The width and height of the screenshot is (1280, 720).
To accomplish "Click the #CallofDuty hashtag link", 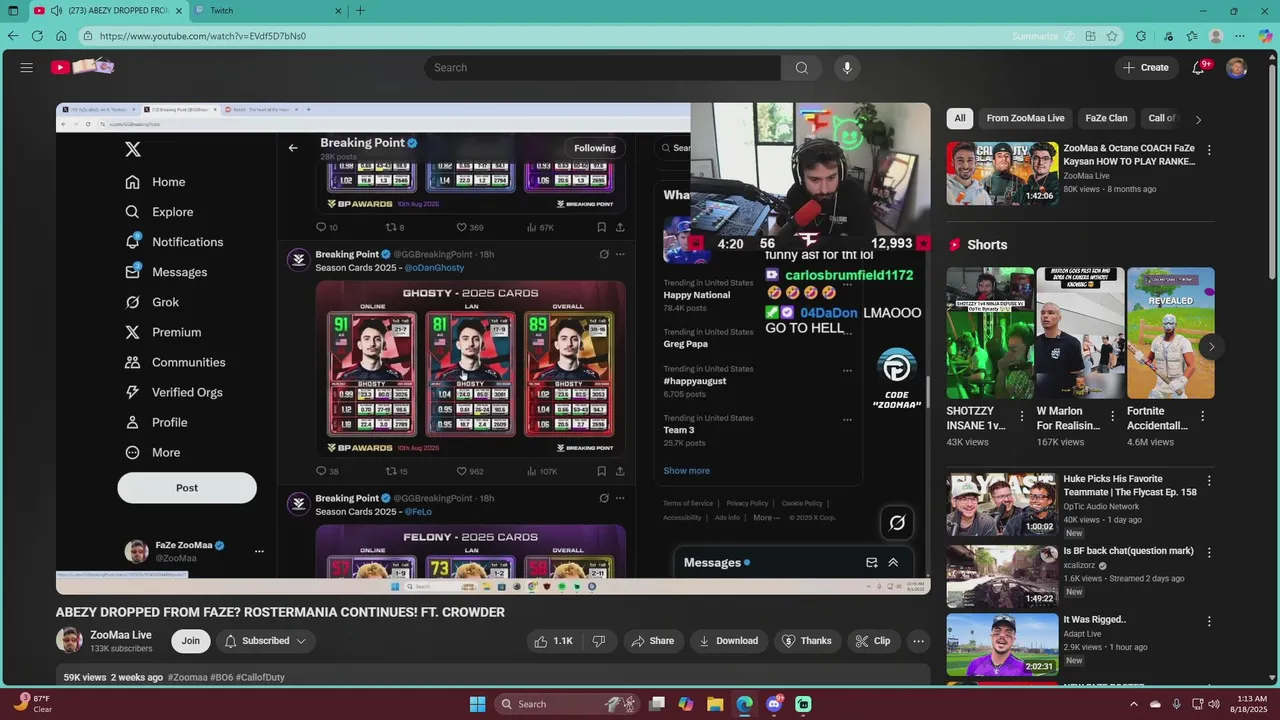I will (x=261, y=677).
